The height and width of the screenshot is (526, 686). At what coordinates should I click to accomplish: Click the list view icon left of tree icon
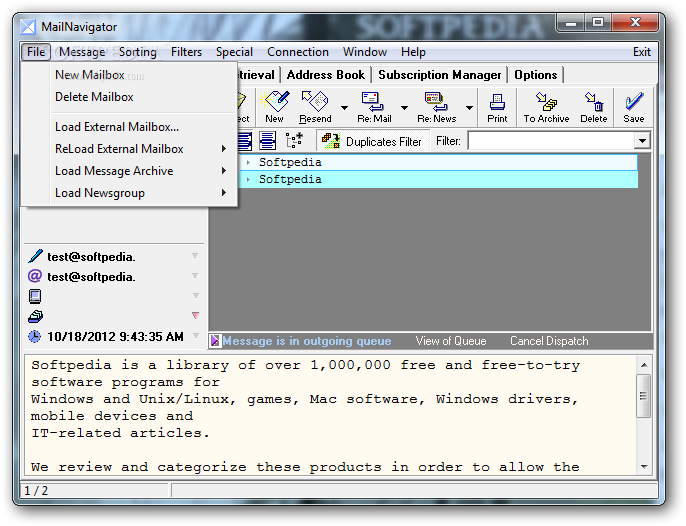tap(267, 140)
